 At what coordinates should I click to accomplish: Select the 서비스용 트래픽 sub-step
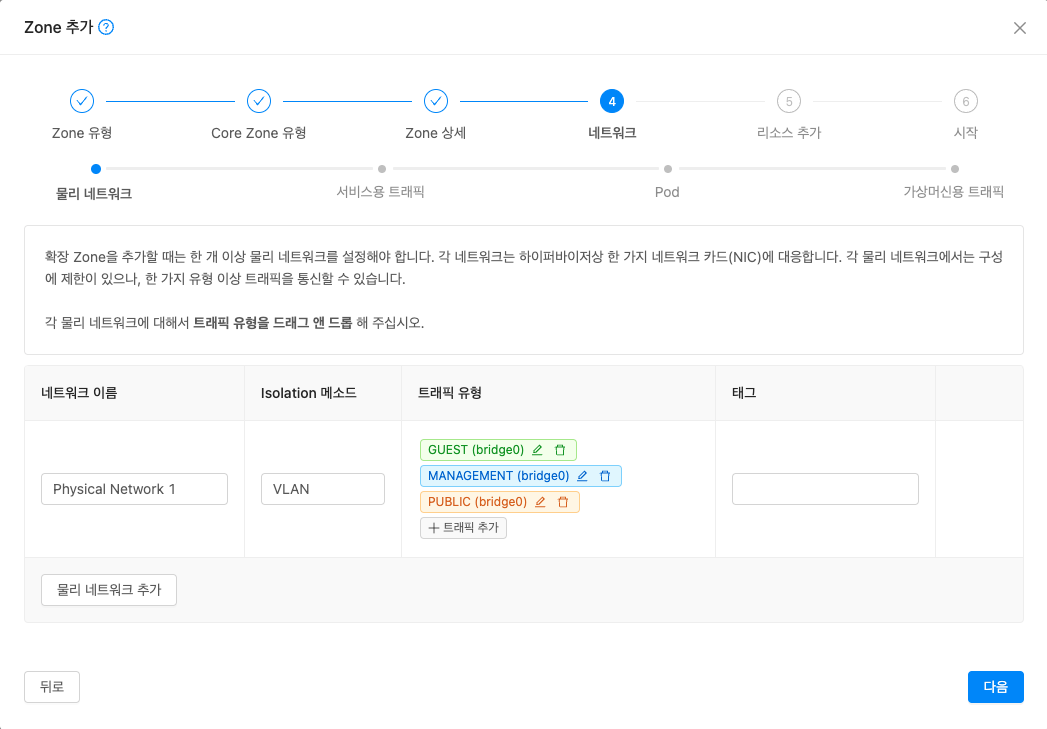pyautogui.click(x=381, y=170)
